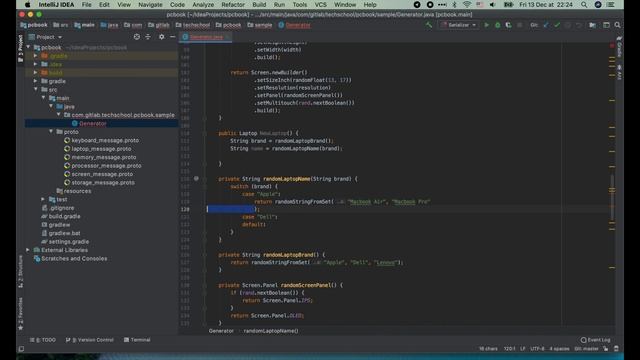
Task: Click the Git master branch status widget
Action: 587,349
